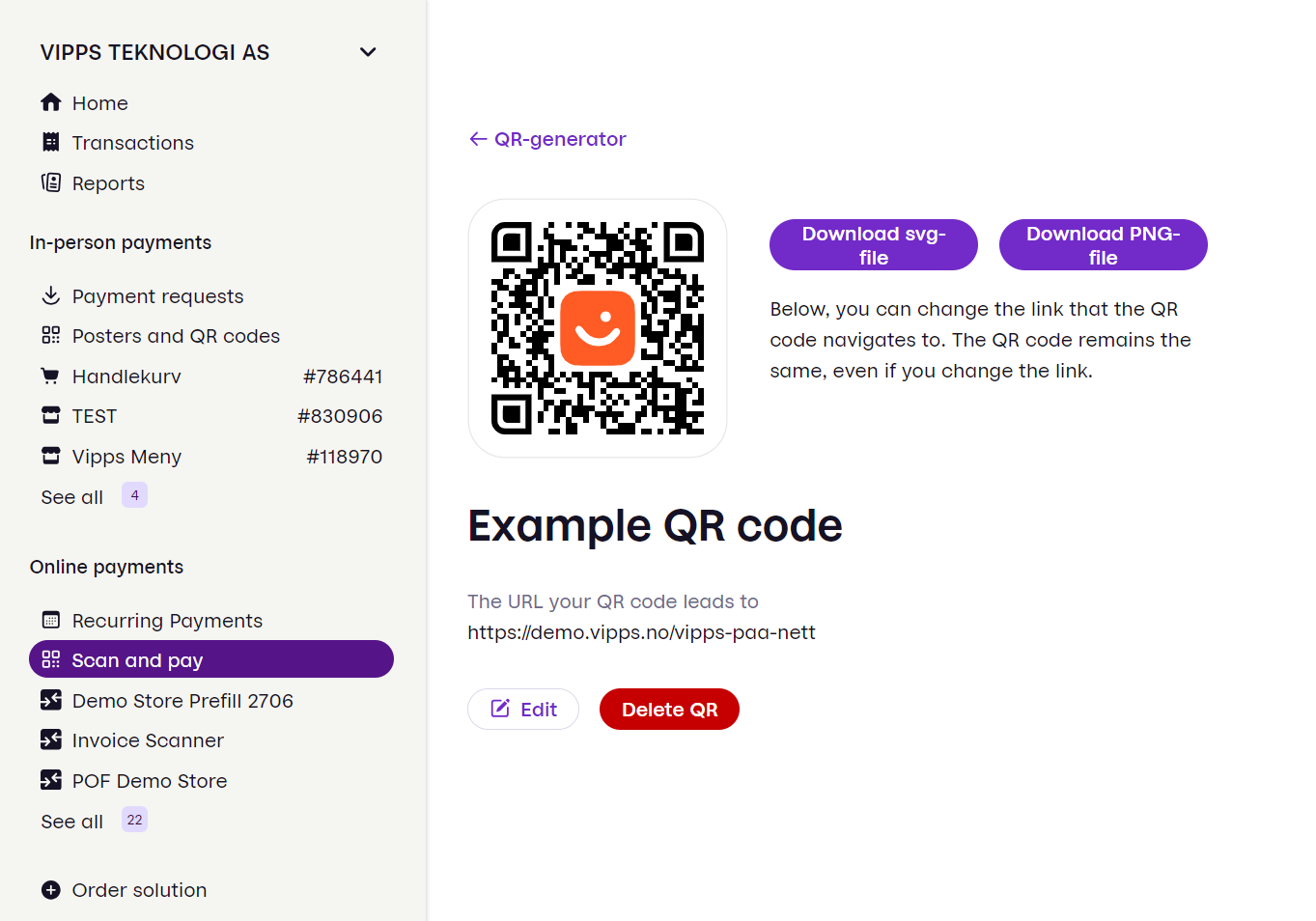Download the QR code as svg file
The width and height of the screenshot is (1316, 921).
tap(874, 245)
